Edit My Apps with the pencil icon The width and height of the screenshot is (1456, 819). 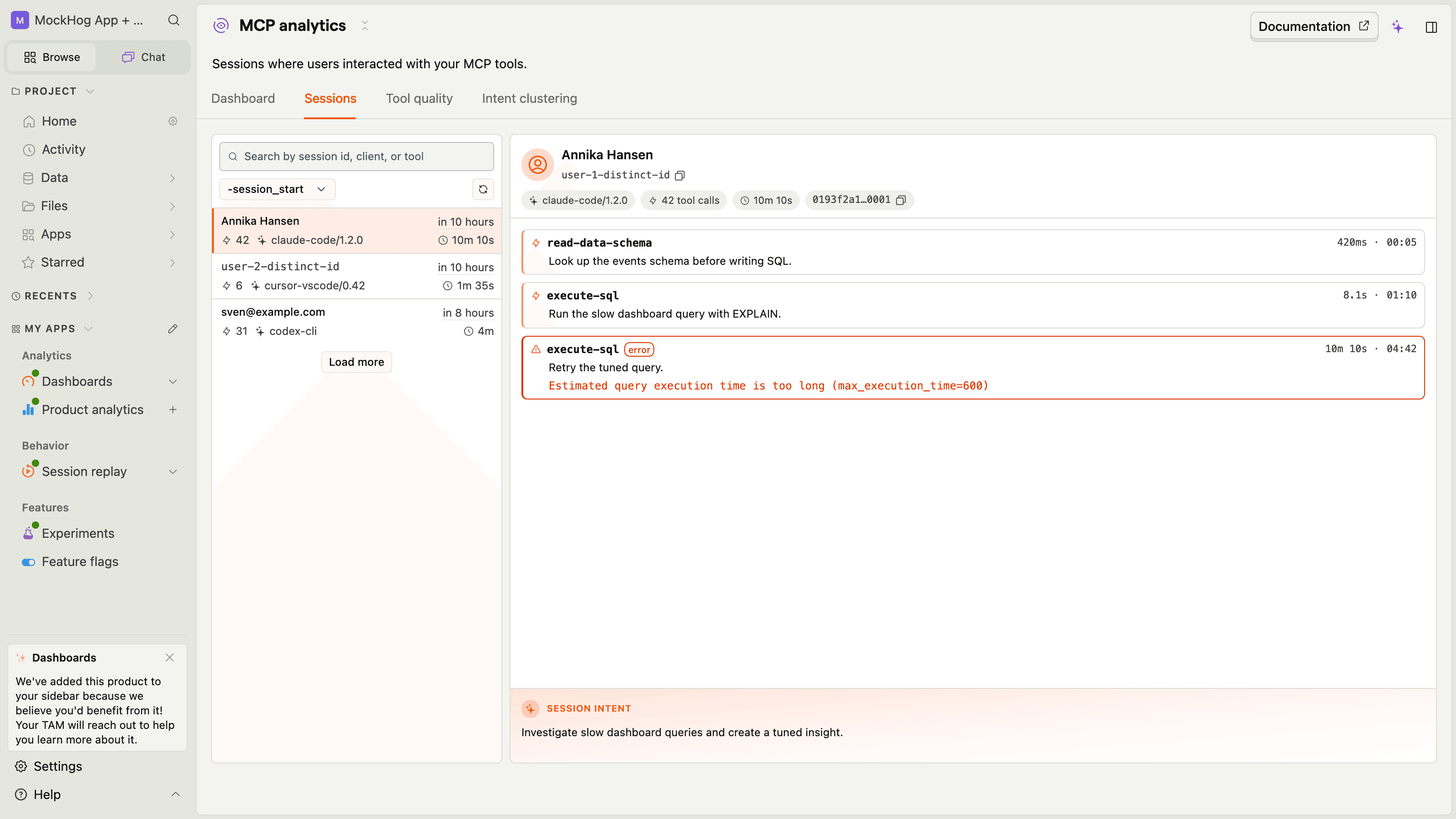click(173, 329)
